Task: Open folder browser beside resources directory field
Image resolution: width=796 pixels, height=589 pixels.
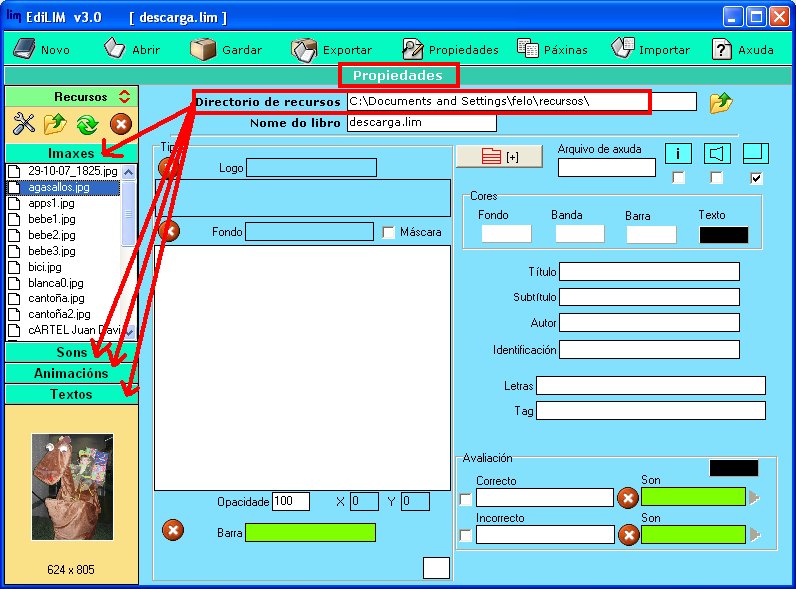Action: point(720,102)
